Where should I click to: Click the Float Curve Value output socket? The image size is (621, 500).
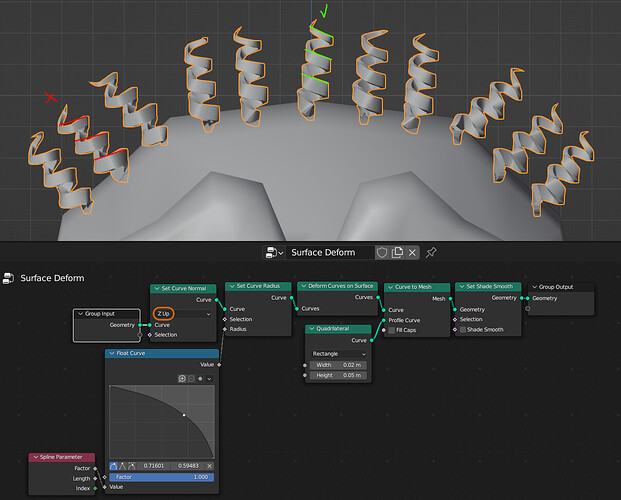(219, 365)
